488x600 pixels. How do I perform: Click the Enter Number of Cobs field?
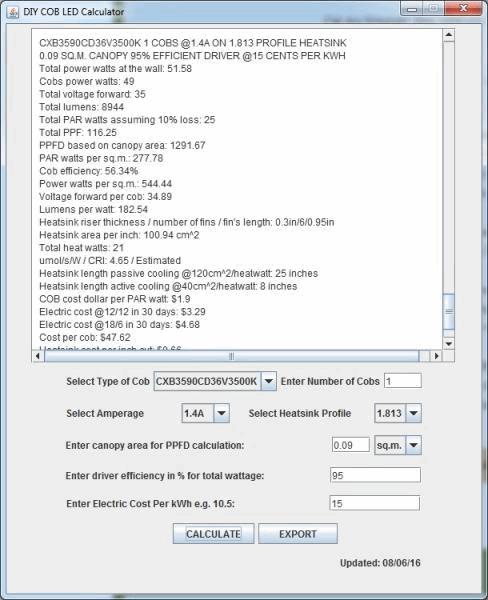coord(403,381)
